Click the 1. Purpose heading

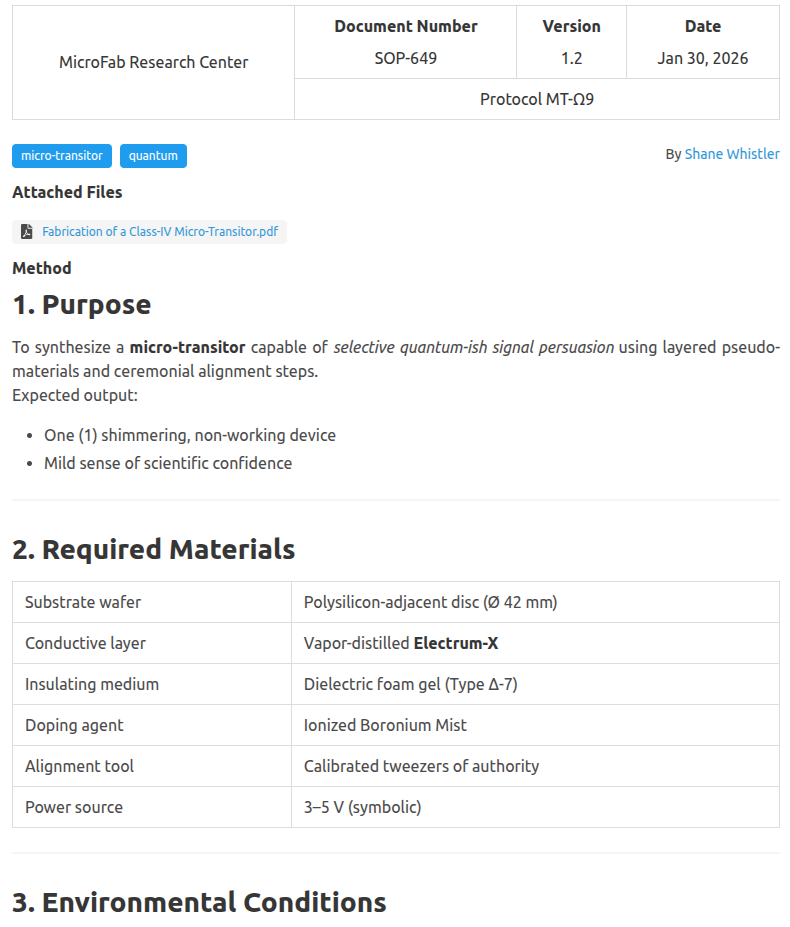click(x=82, y=305)
